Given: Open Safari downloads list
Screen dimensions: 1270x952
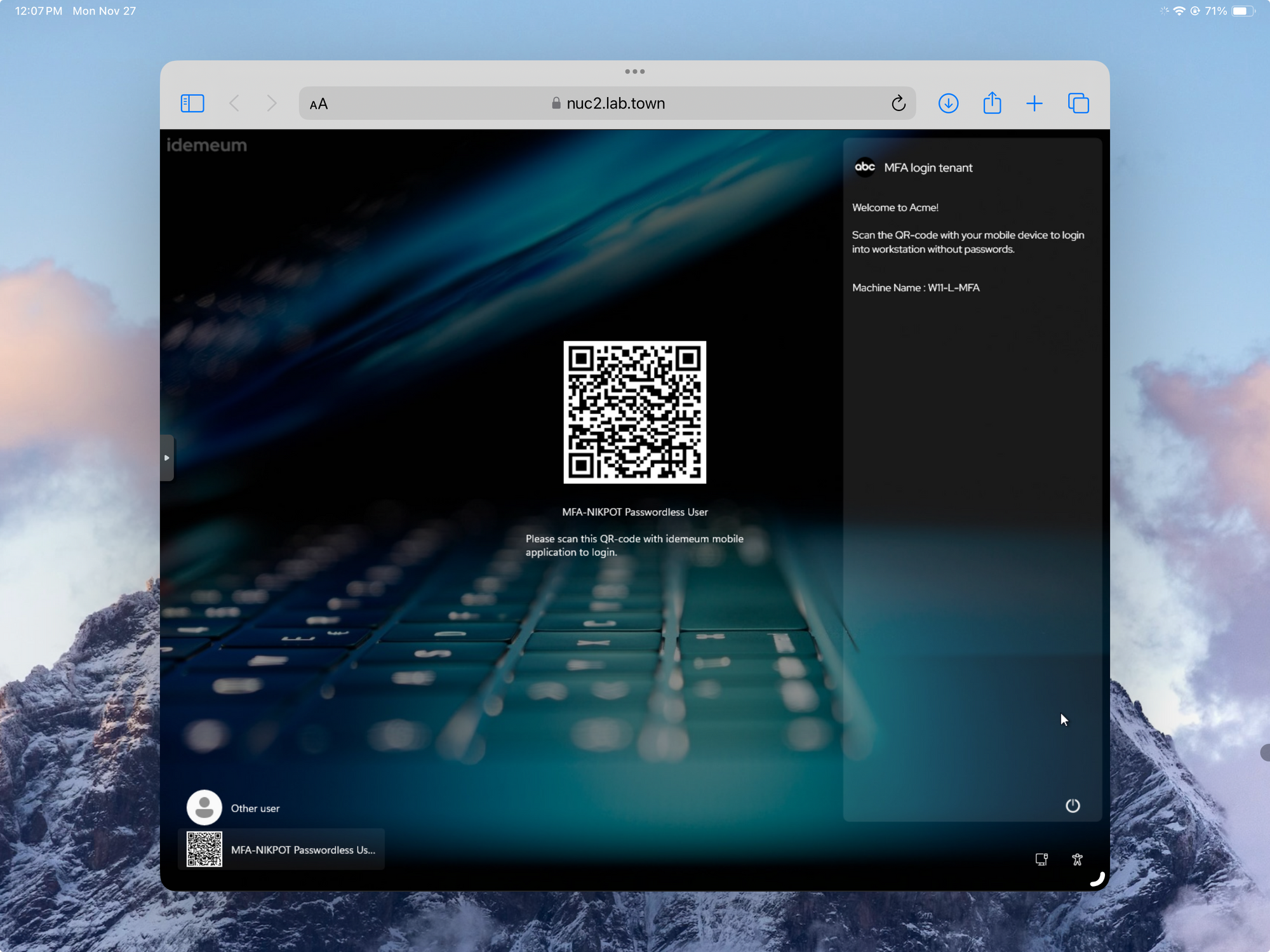Looking at the screenshot, I should click(x=948, y=104).
